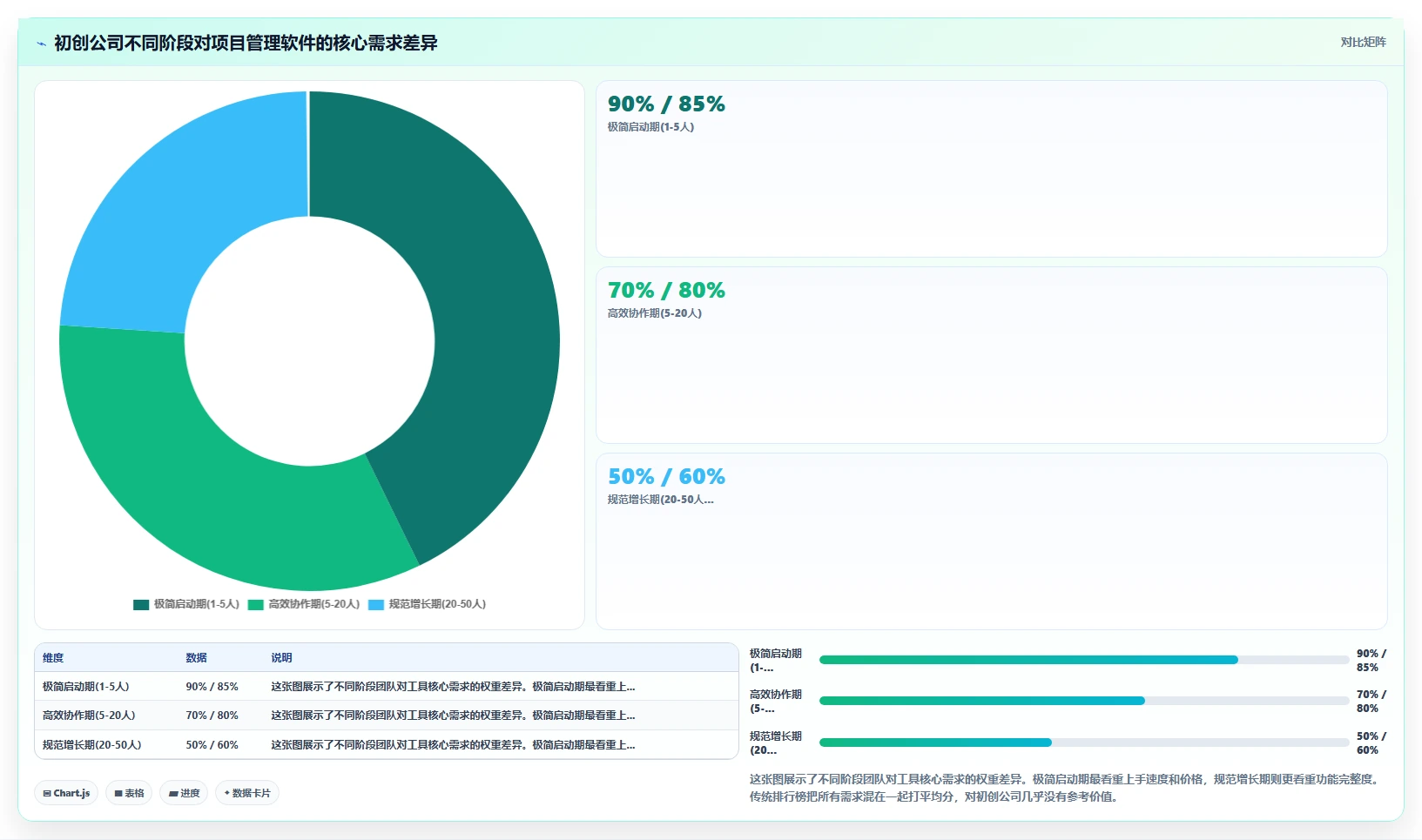This screenshot has height=840, width=1422.
Task: Click table value 50% / 60%
Action: point(212,745)
